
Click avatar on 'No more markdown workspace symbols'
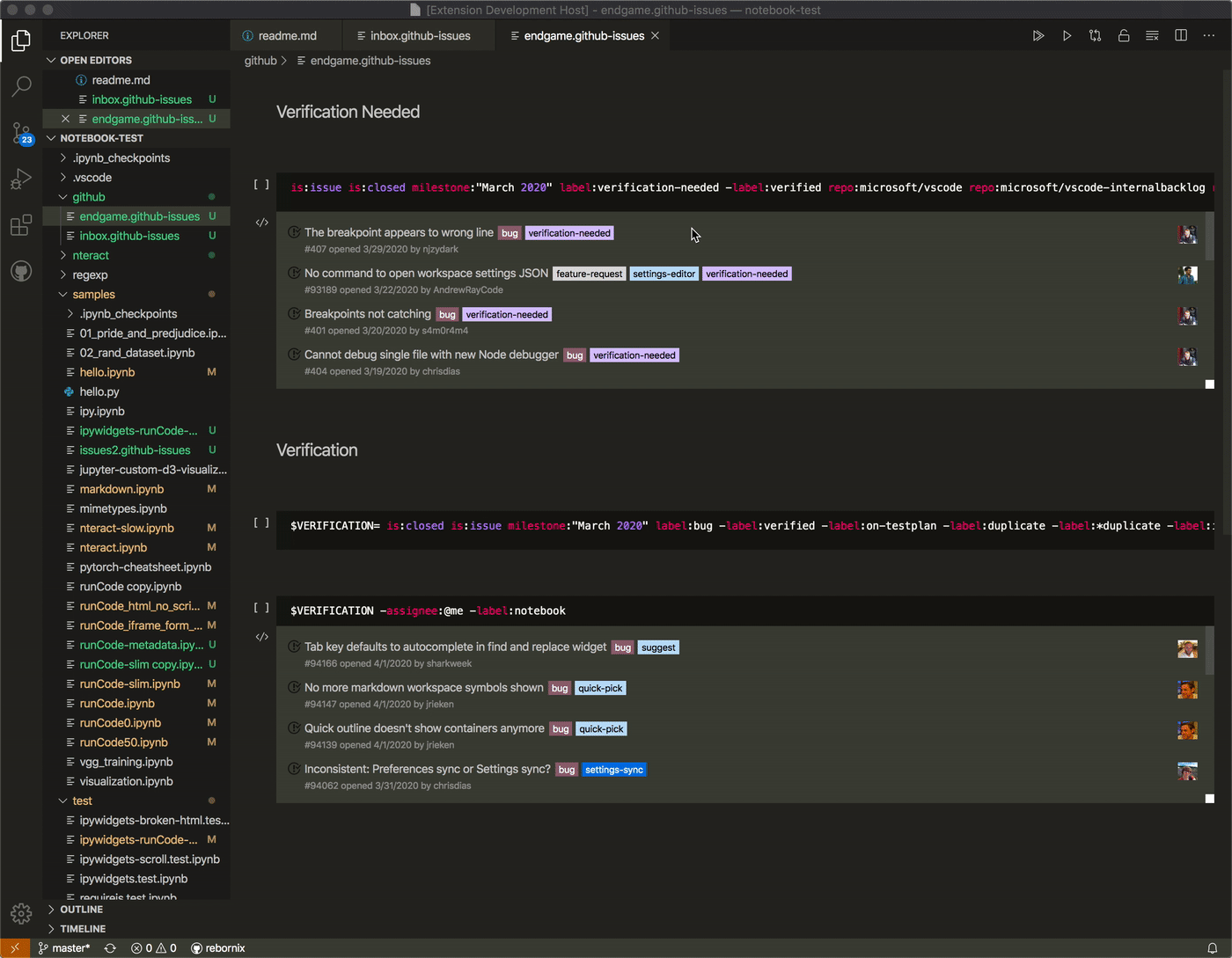[1187, 690]
